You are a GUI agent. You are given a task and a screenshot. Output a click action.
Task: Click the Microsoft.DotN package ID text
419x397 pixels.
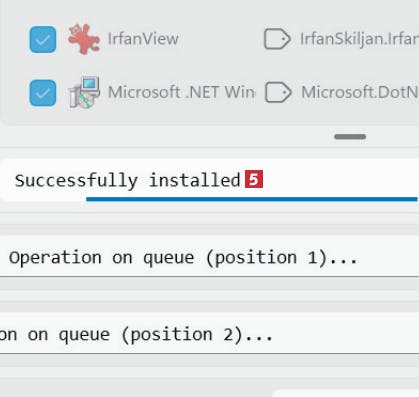tap(360, 92)
